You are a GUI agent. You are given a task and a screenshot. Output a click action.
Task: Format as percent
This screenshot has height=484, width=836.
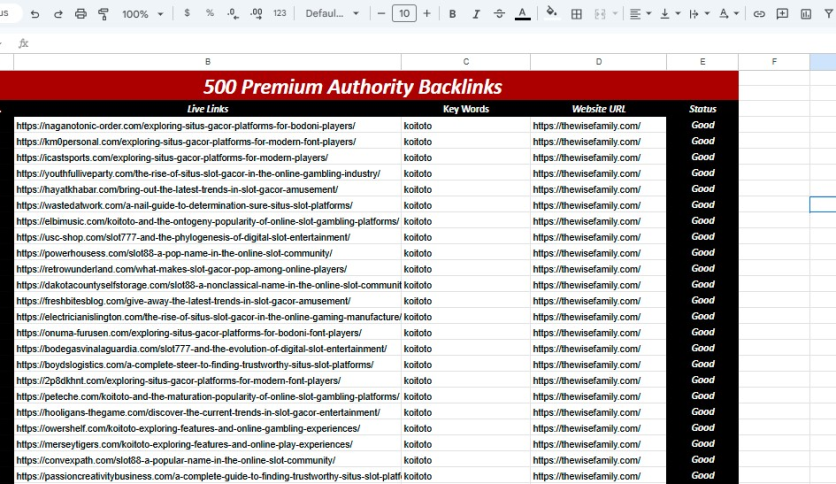[210, 13]
